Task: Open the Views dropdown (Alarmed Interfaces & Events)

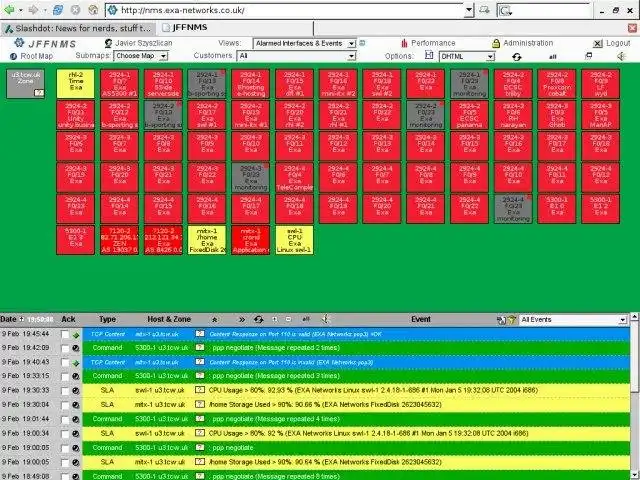Action: tap(304, 43)
